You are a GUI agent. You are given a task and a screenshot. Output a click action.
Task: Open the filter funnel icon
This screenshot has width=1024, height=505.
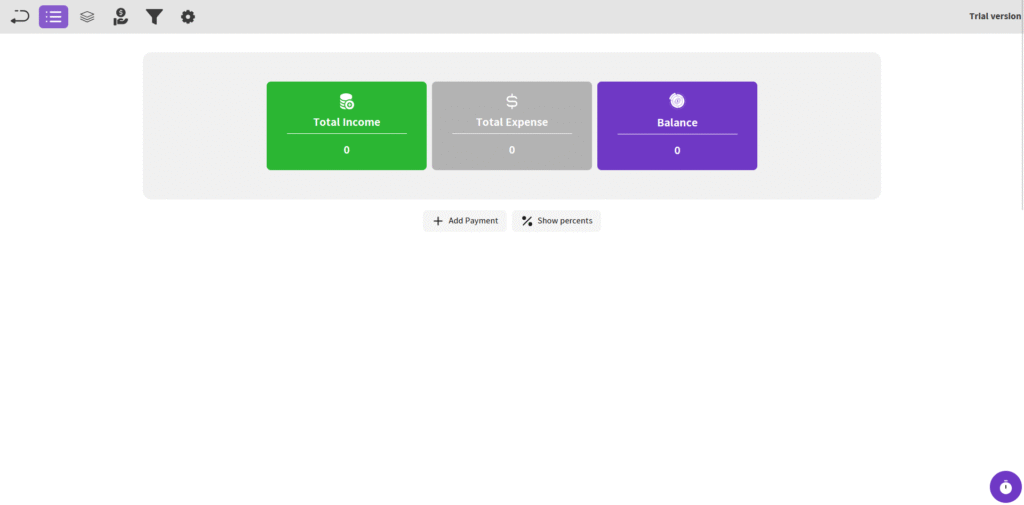click(x=154, y=16)
